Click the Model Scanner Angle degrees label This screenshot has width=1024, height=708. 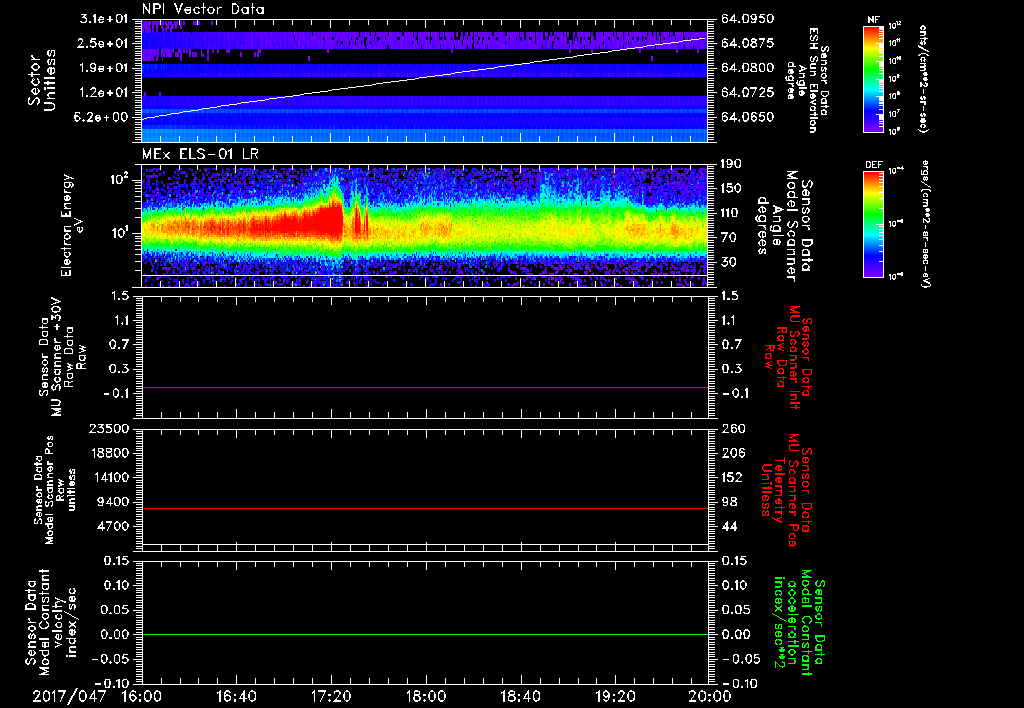[784, 226]
